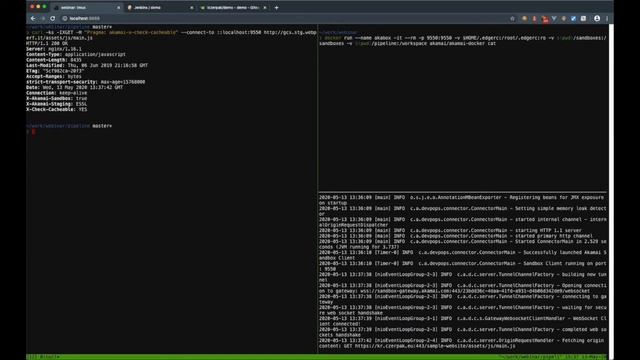Click the 'Last-Modified' header line
This screenshot has width=640, height=360.
[87, 65]
